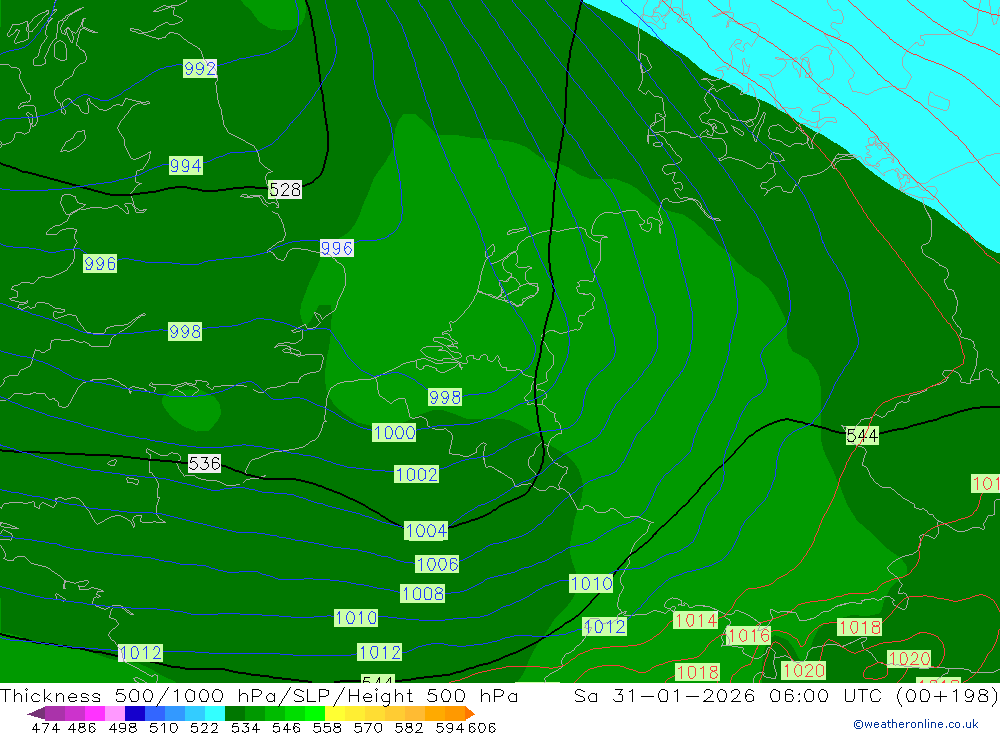Click the legend value 558
The image size is (1000, 733).
[x=327, y=727]
